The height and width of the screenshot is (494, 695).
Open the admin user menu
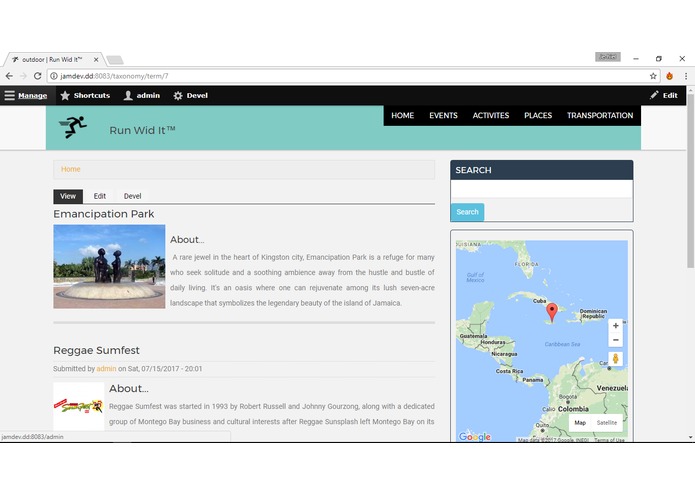[142, 96]
